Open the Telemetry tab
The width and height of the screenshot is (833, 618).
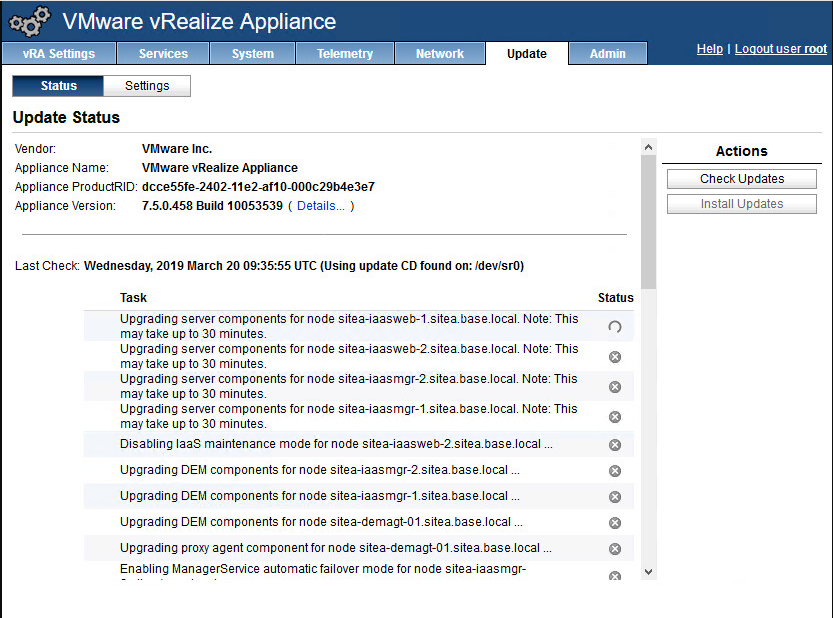(x=345, y=54)
